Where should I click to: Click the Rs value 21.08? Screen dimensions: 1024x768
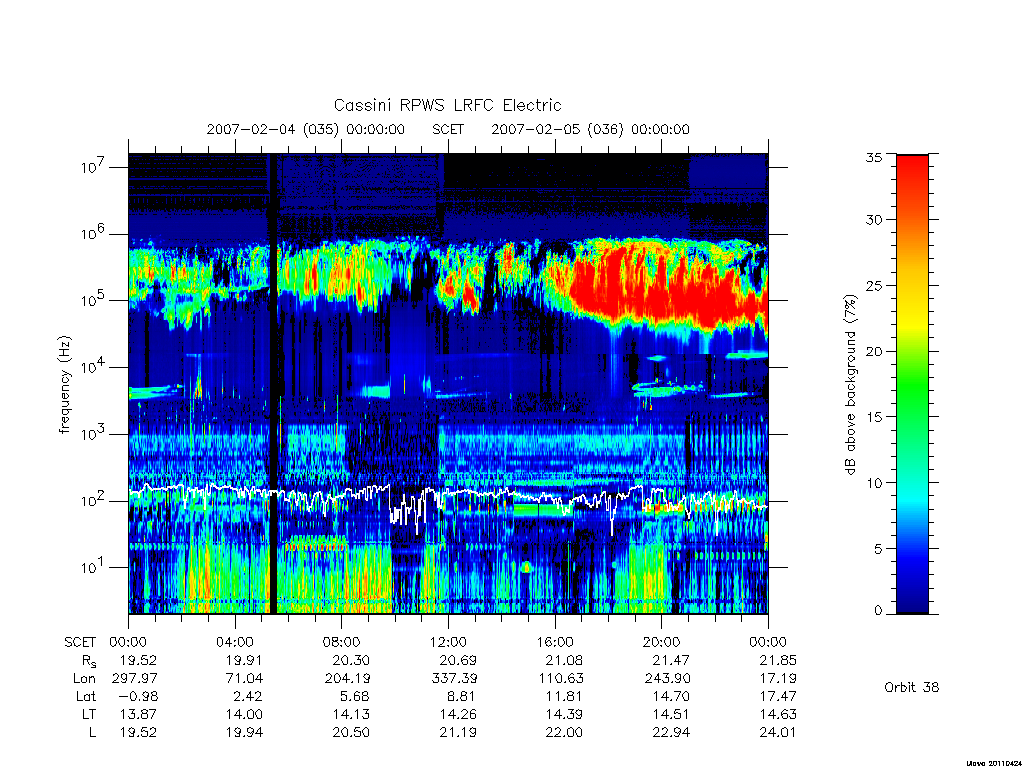[x=564, y=660]
